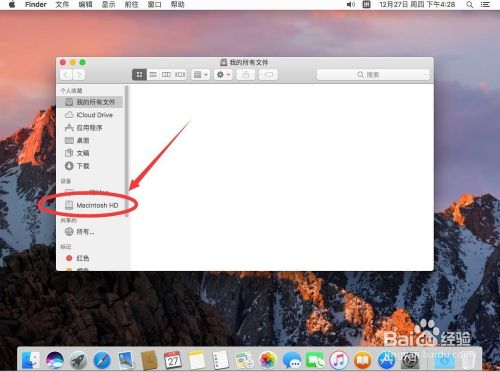Click the input method icon in the menu bar

pyautogui.click(x=366, y=5)
